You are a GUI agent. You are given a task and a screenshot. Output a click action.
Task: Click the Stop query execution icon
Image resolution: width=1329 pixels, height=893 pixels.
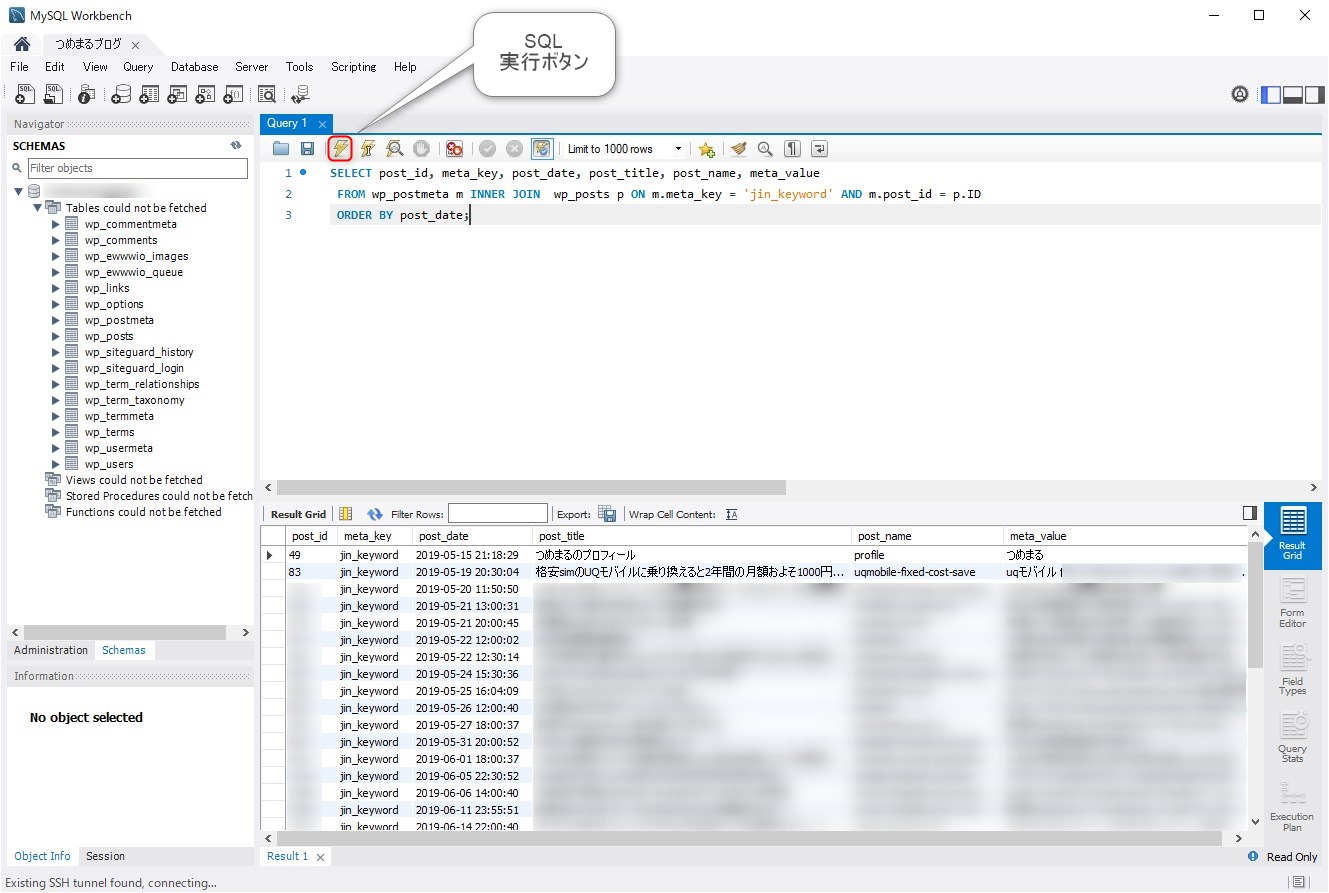[421, 148]
